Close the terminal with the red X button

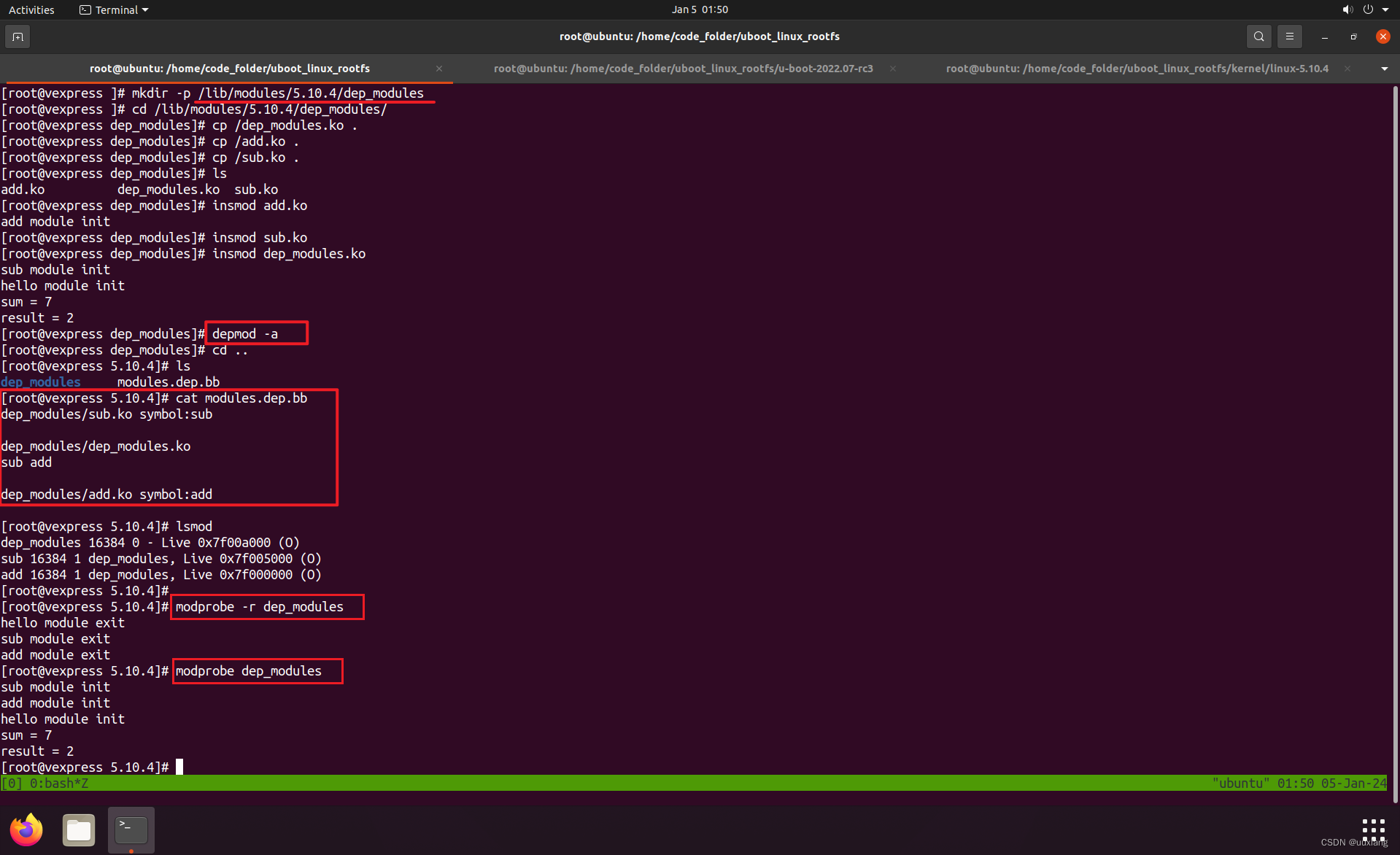click(x=1382, y=36)
